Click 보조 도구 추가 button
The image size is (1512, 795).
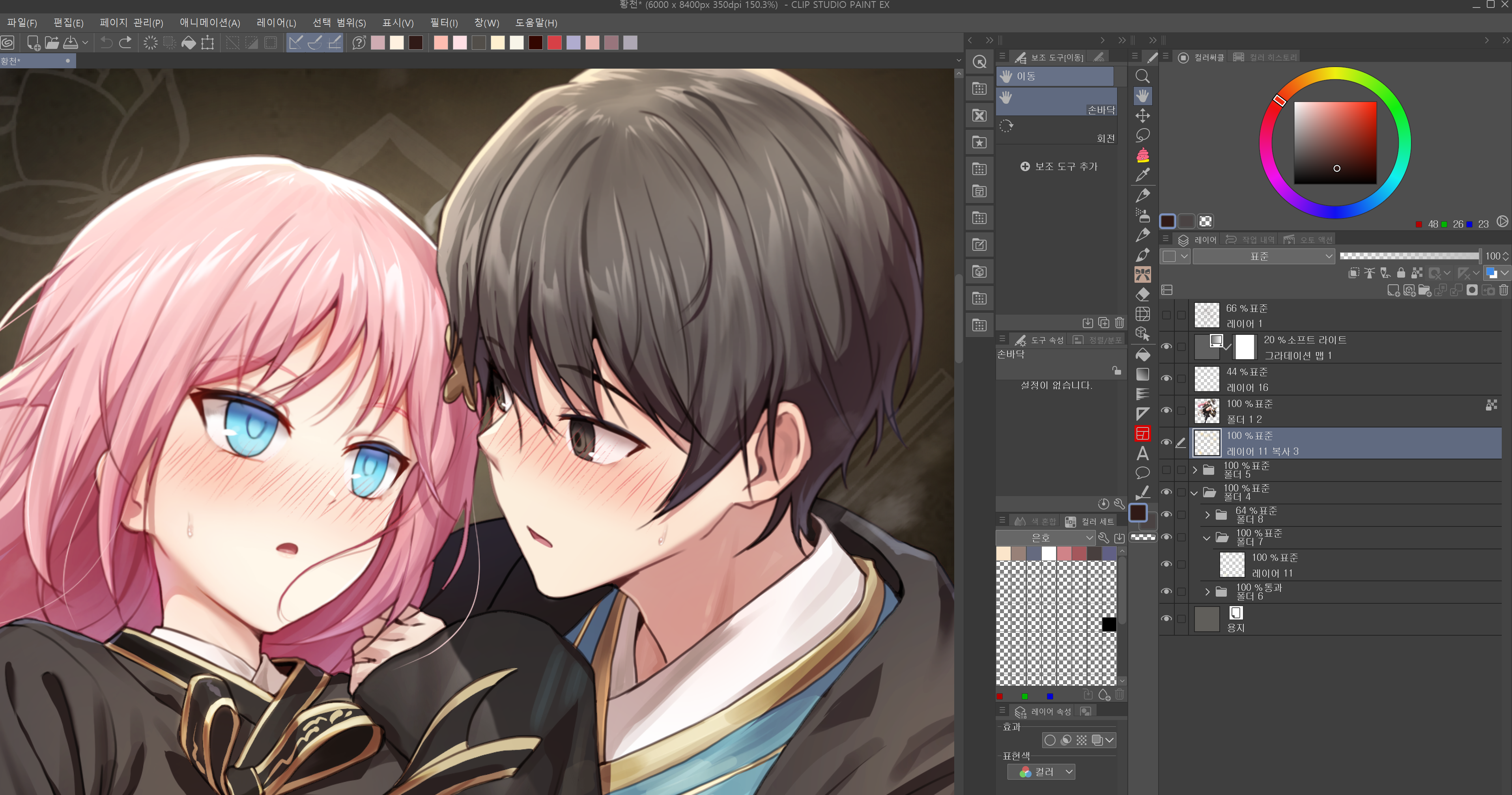1059,167
